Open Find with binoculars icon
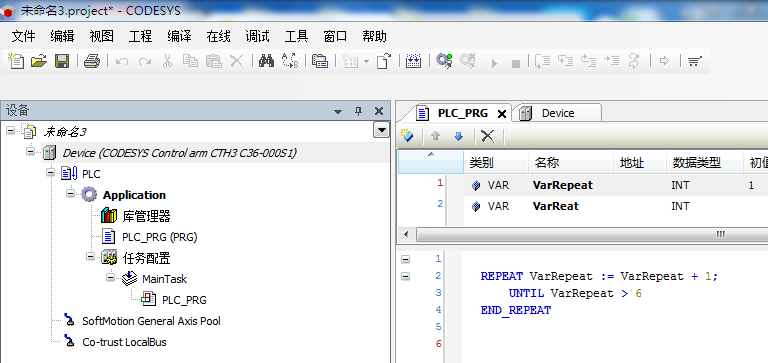 pyautogui.click(x=266, y=61)
